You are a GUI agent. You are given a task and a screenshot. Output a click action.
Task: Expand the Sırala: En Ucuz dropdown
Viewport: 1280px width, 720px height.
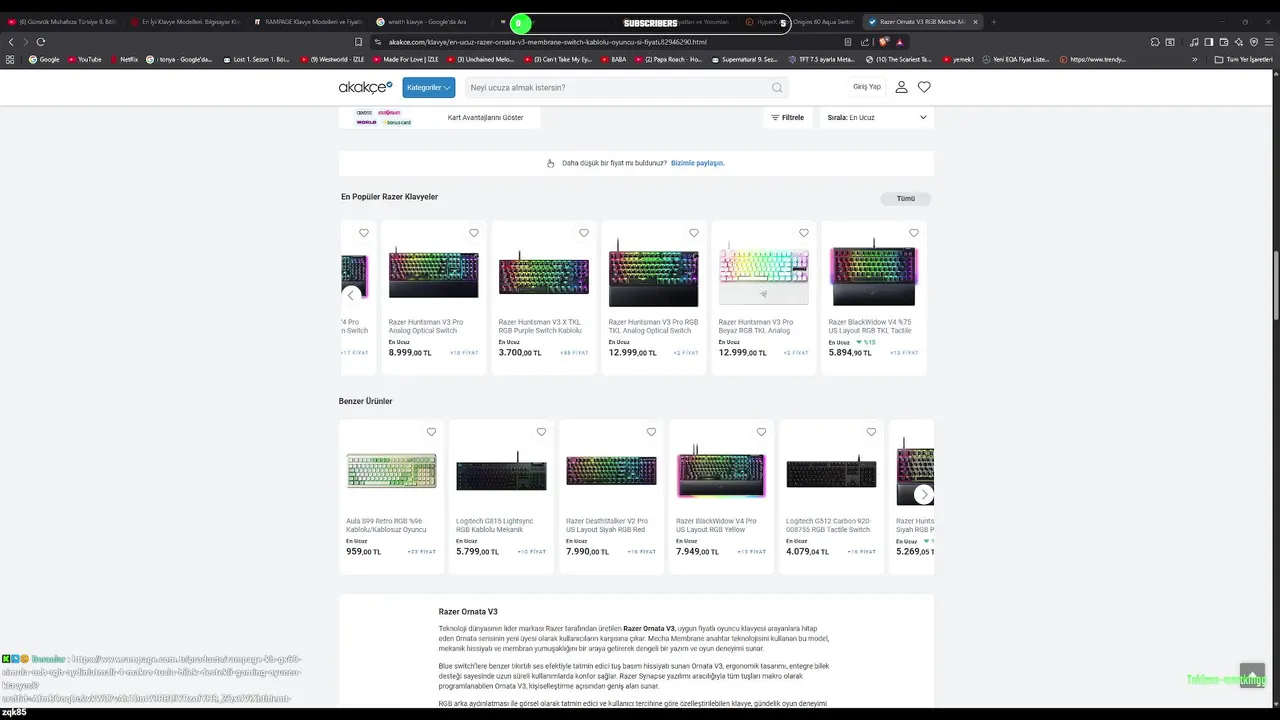click(877, 117)
